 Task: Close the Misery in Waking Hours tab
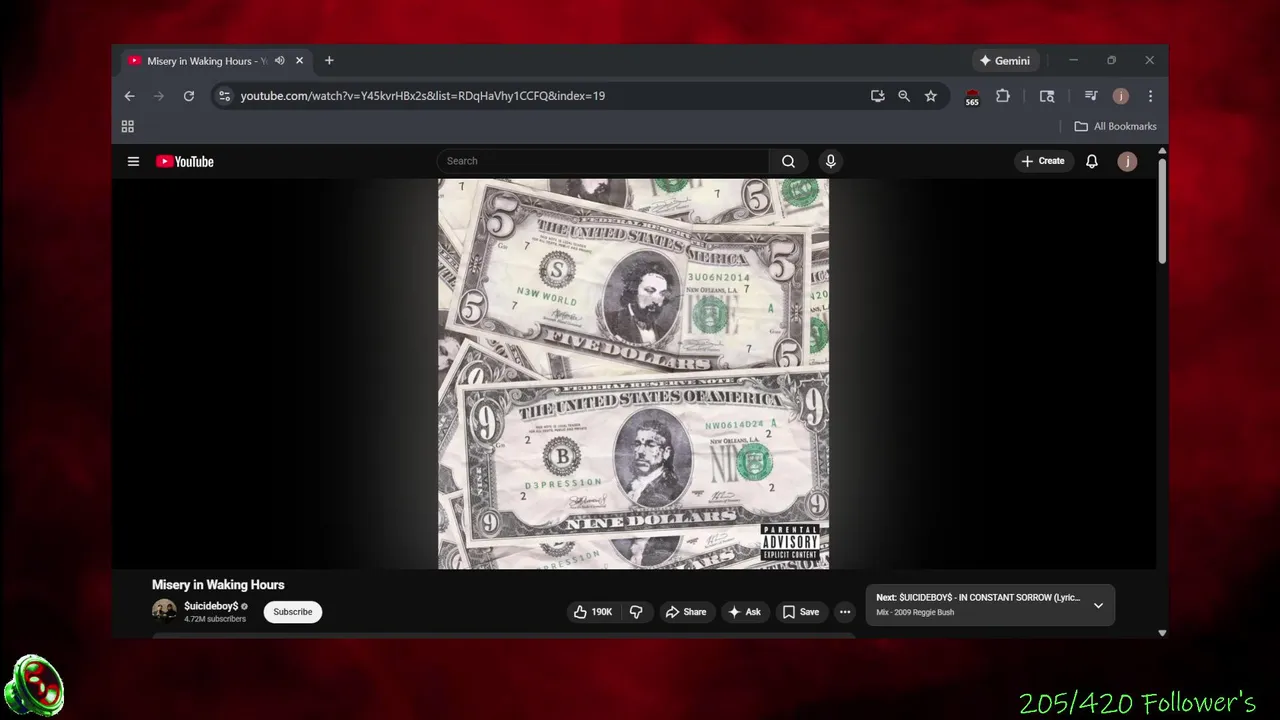(x=299, y=61)
